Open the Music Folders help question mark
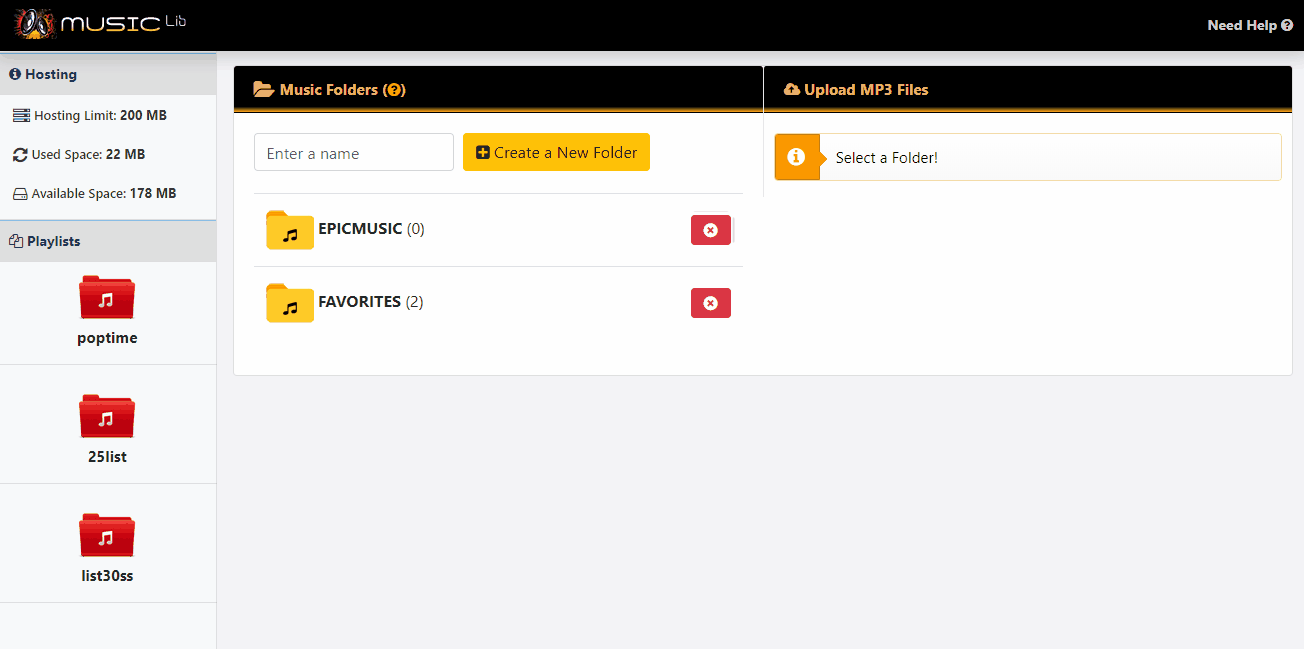 pos(396,89)
